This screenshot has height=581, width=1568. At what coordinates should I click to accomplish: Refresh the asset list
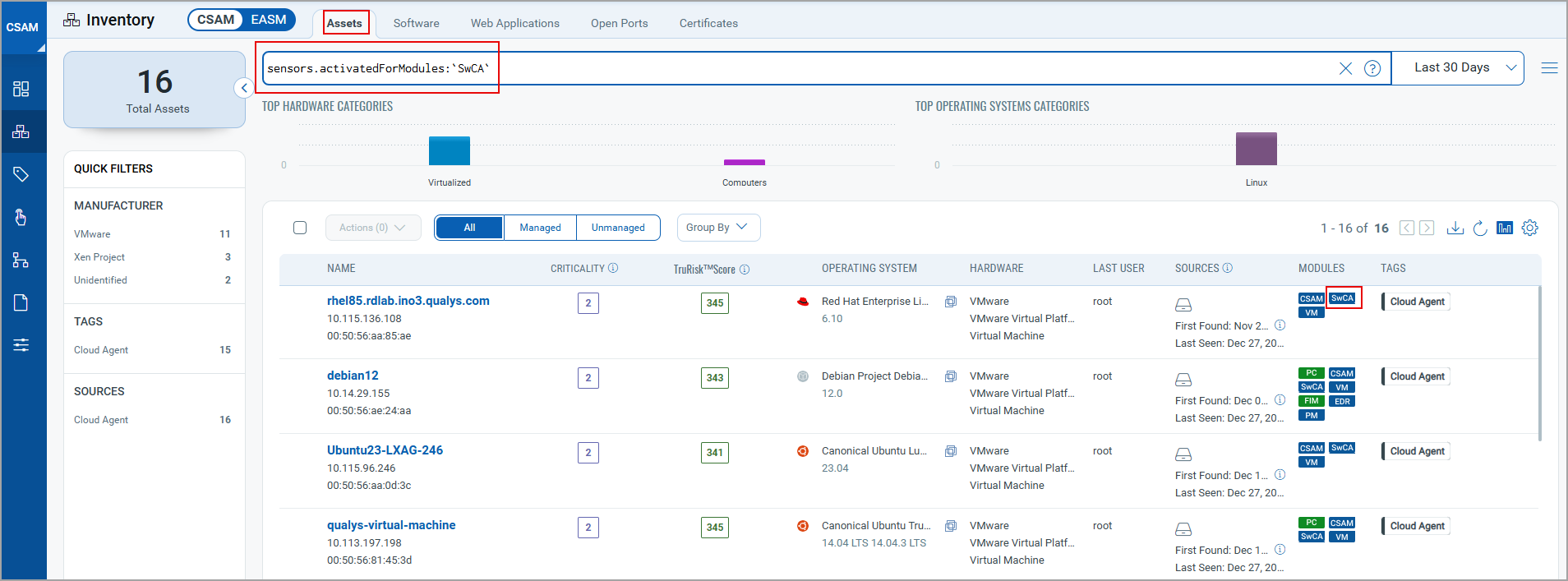click(1480, 228)
